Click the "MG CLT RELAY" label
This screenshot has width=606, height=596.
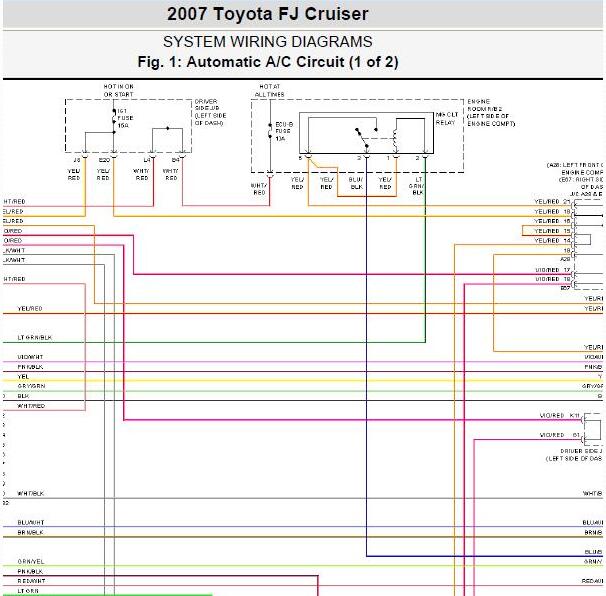coord(447,119)
